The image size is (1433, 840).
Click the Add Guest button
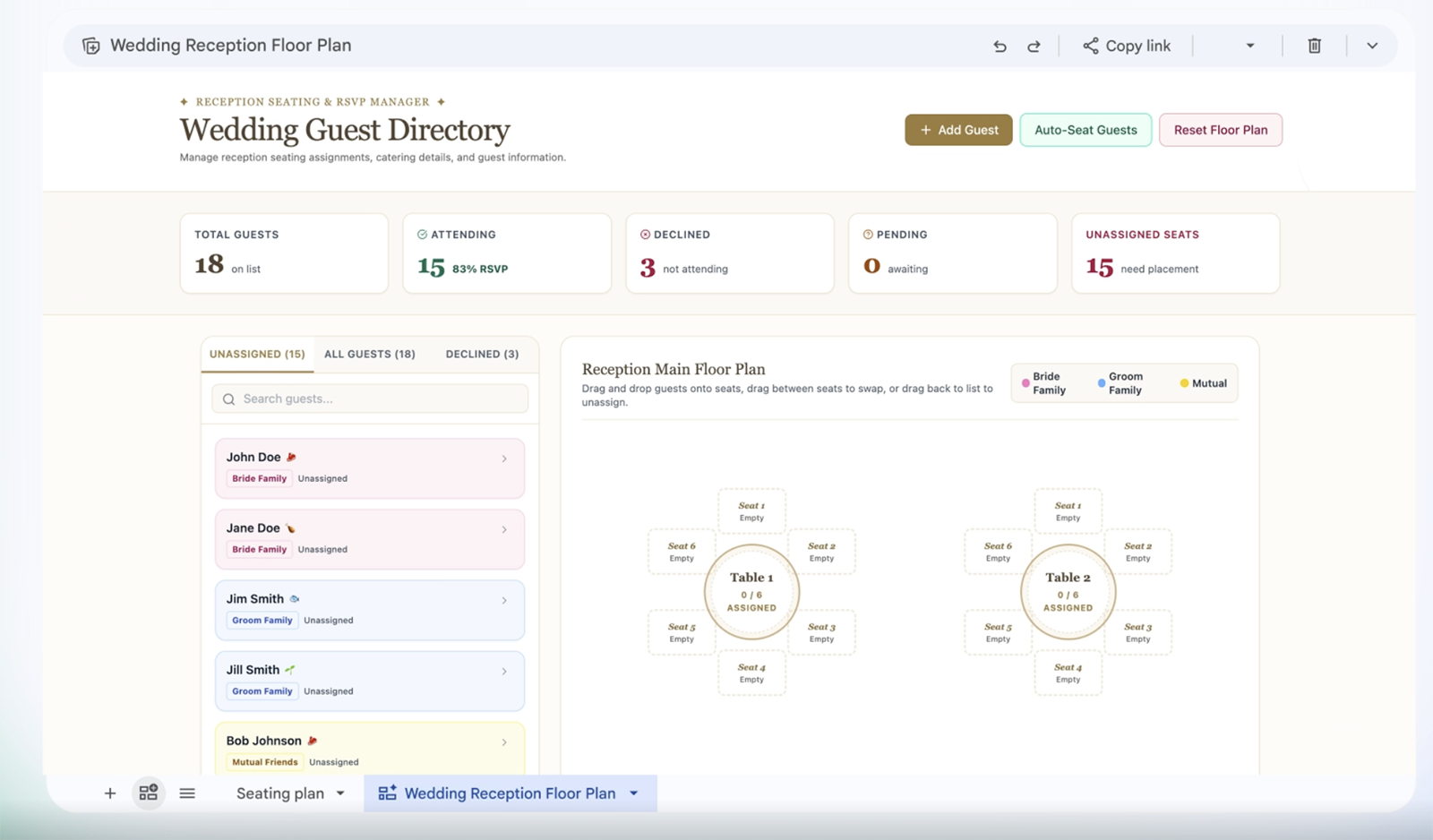point(958,130)
